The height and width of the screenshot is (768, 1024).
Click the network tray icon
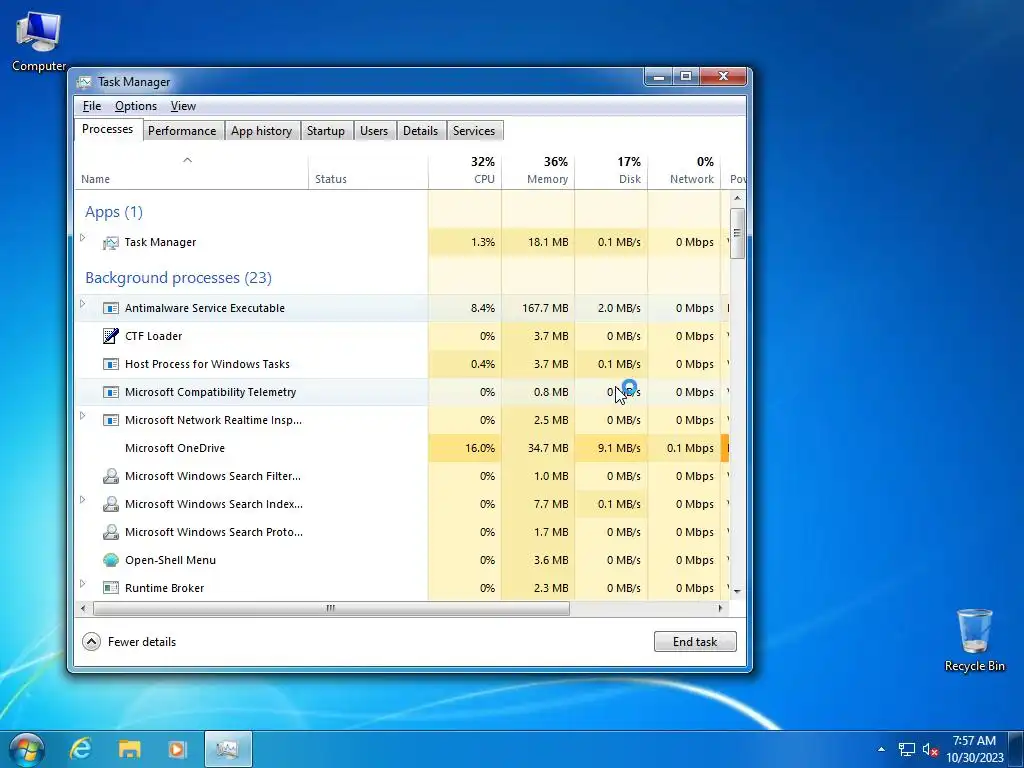click(906, 750)
